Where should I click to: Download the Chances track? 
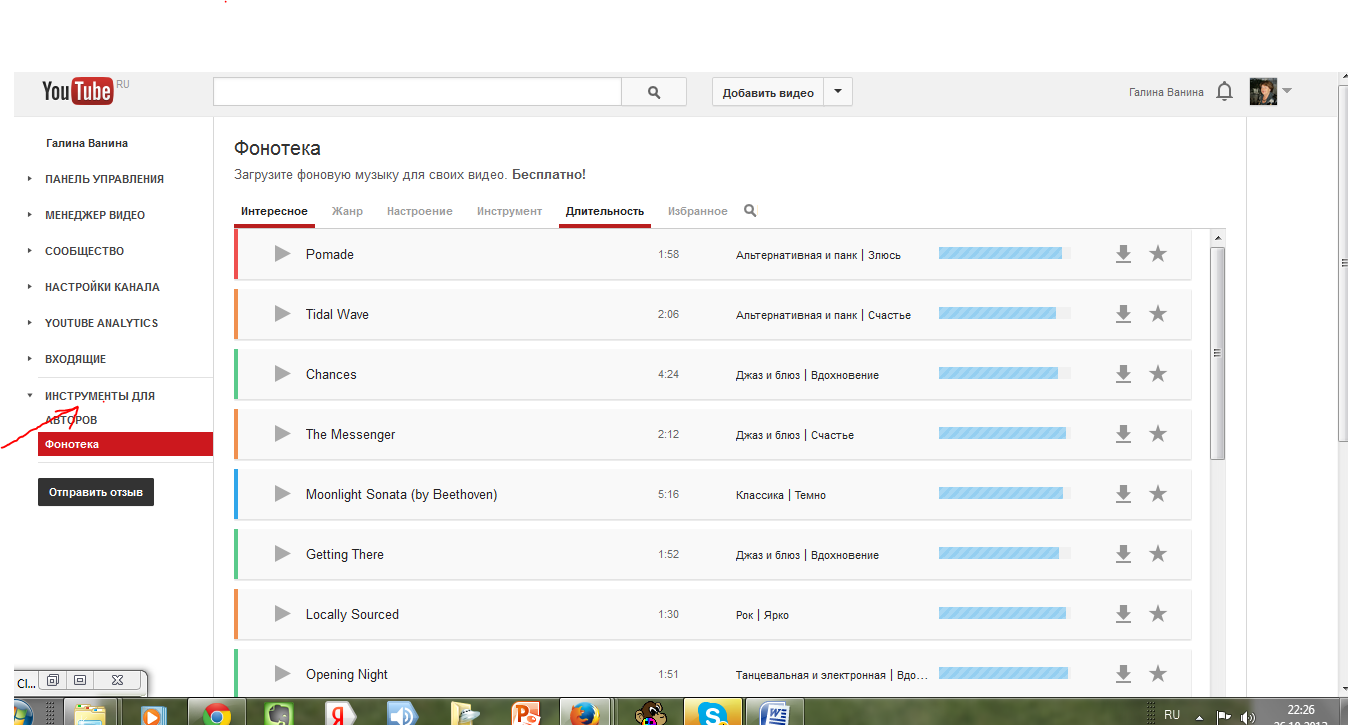point(1123,374)
